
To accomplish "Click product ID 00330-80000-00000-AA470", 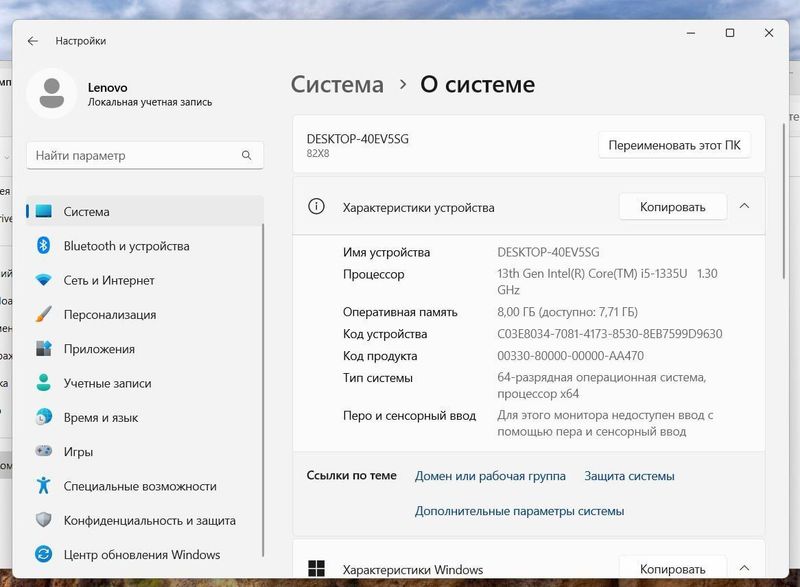I will click(x=570, y=355).
